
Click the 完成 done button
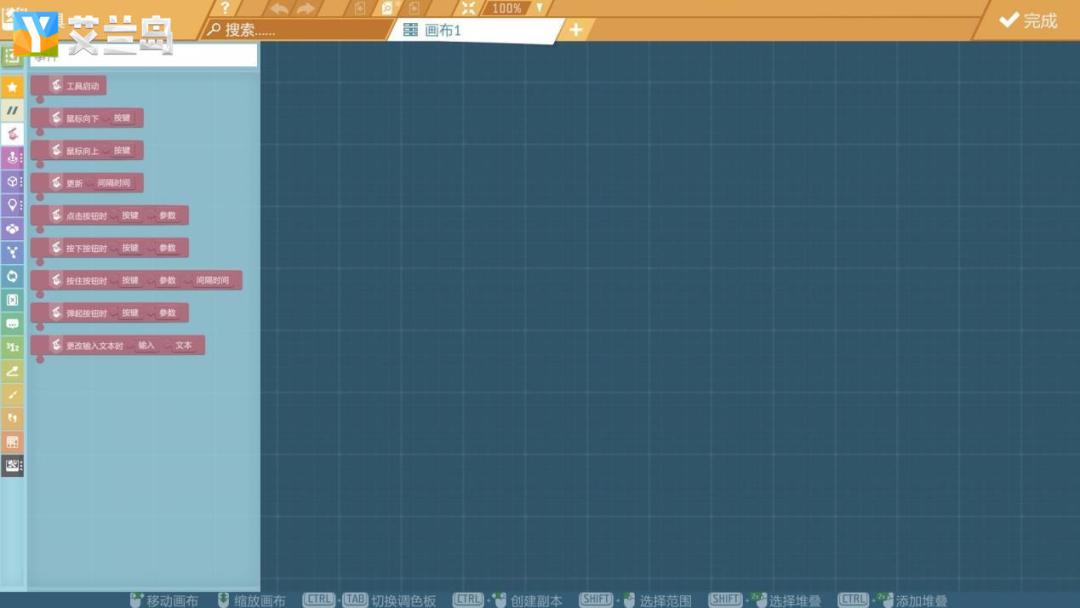click(1028, 21)
